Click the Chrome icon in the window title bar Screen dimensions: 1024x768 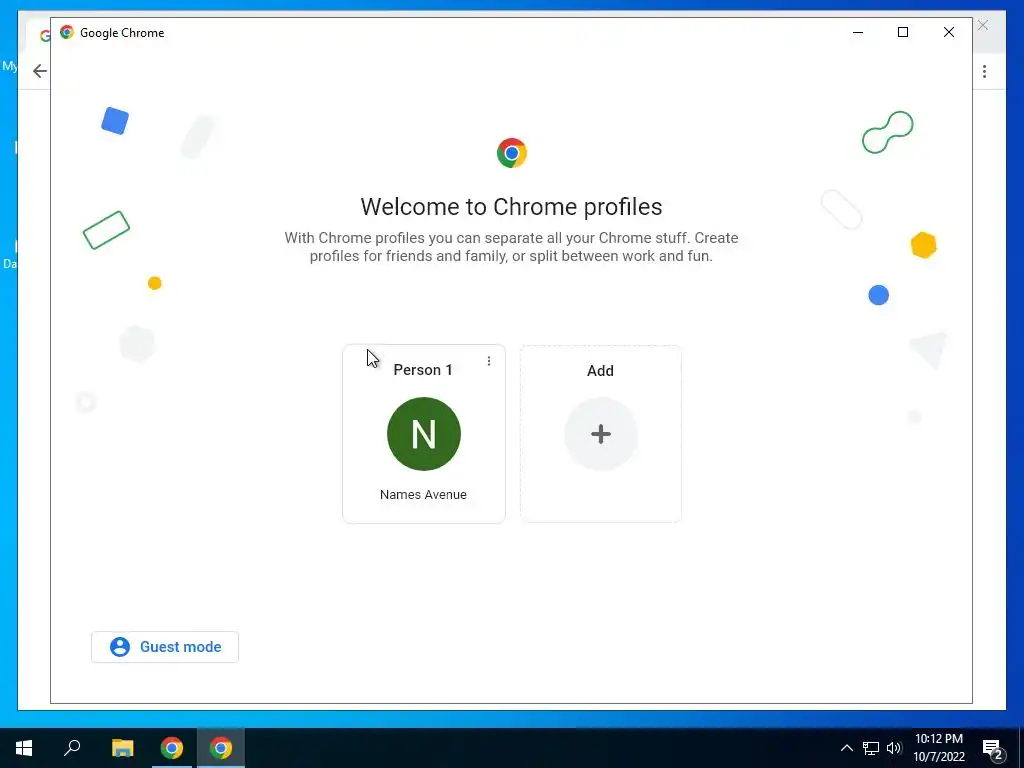(x=67, y=32)
